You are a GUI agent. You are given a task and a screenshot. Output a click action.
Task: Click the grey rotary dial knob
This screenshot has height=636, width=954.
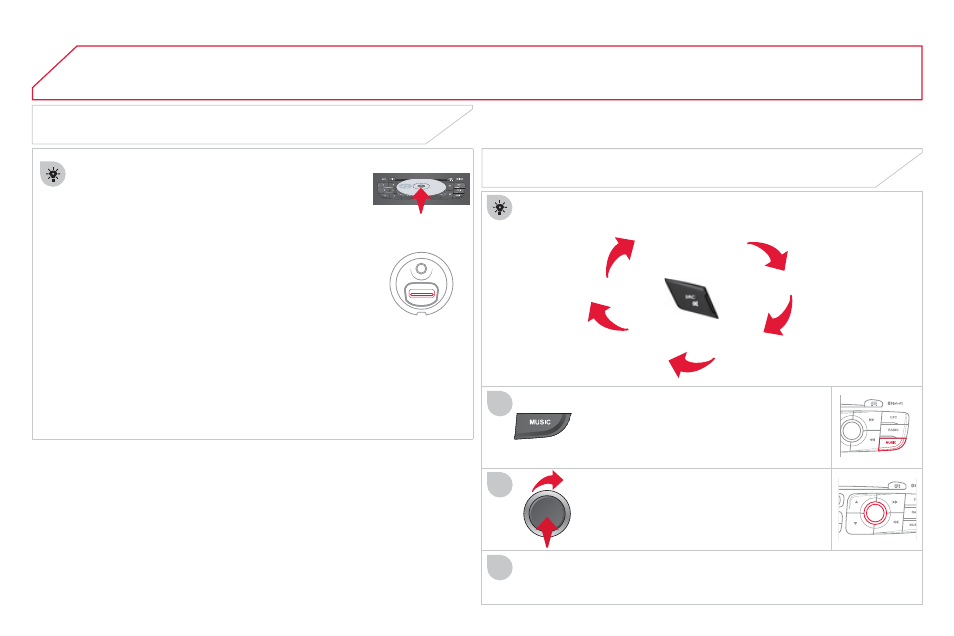[547, 514]
